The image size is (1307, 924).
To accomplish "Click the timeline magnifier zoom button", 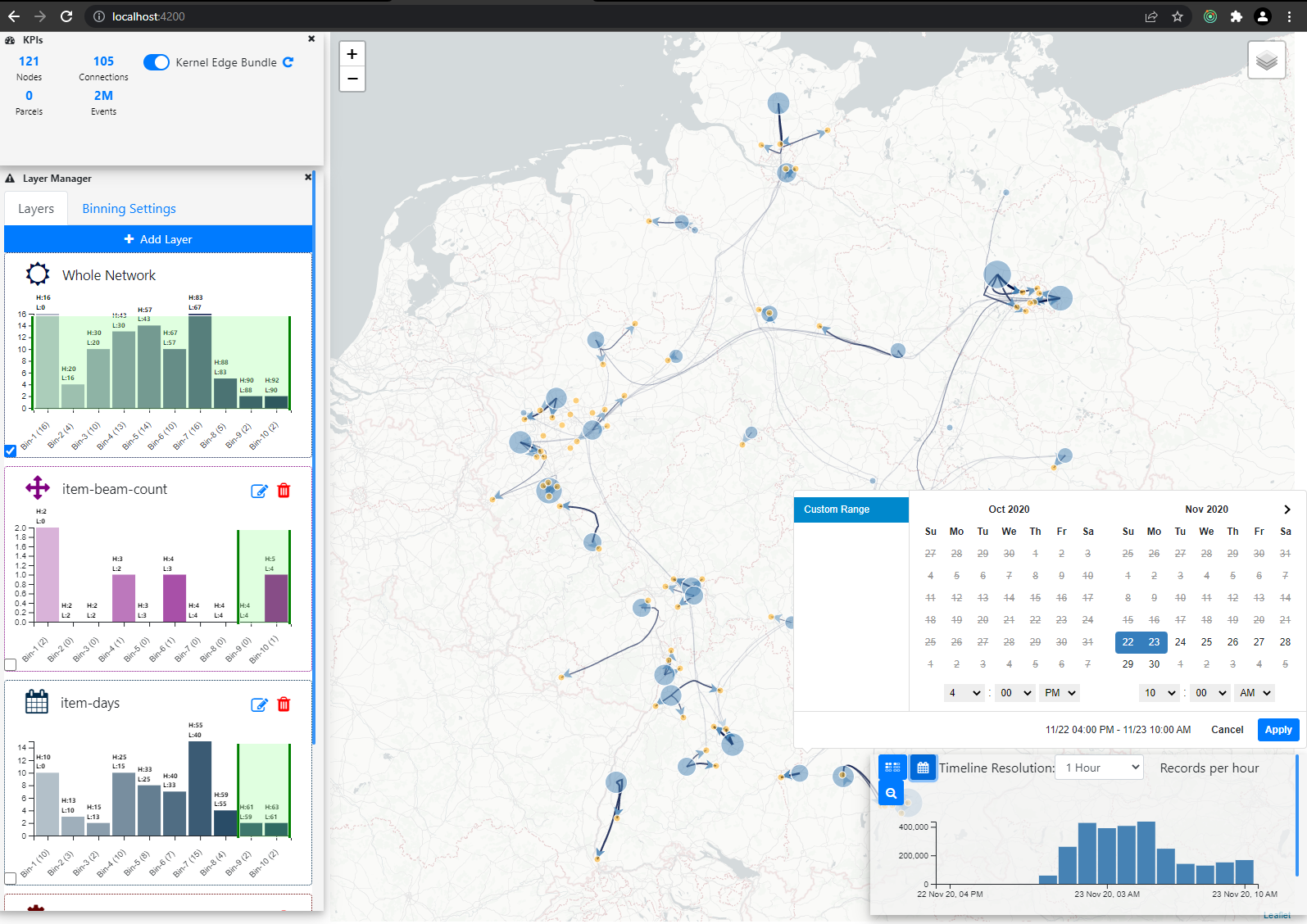I will coord(891,793).
